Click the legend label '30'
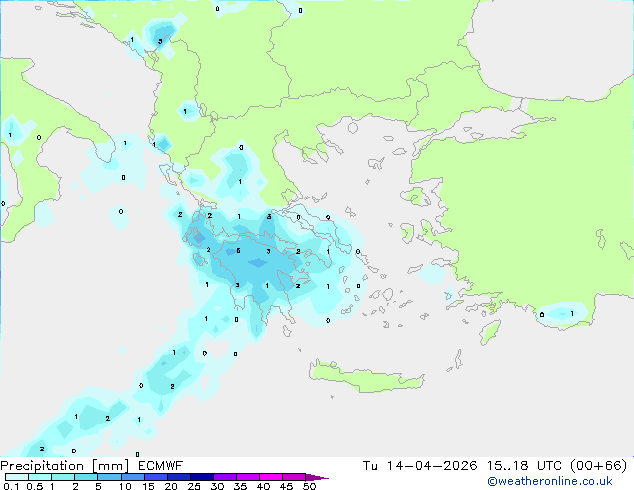This screenshot has height=490, width=634. point(217,486)
